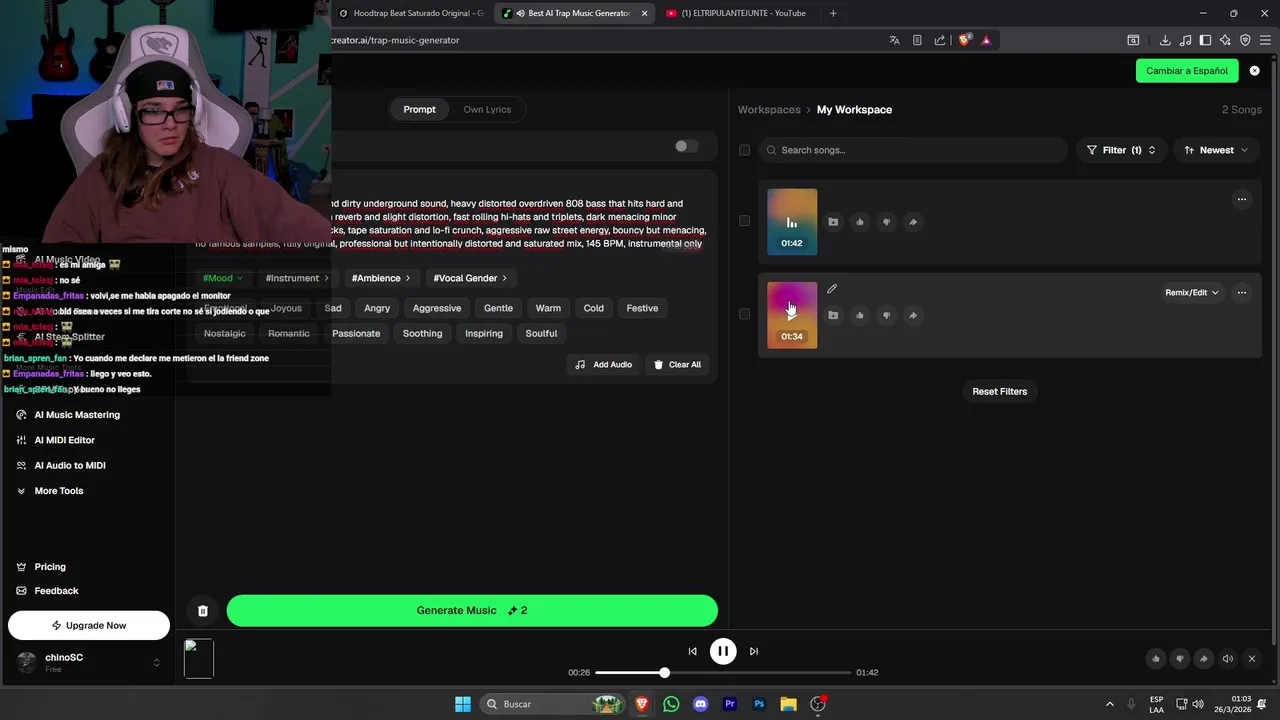Open the Newest sort dropdown
Screen dimensions: 1280x720
pos(1216,150)
